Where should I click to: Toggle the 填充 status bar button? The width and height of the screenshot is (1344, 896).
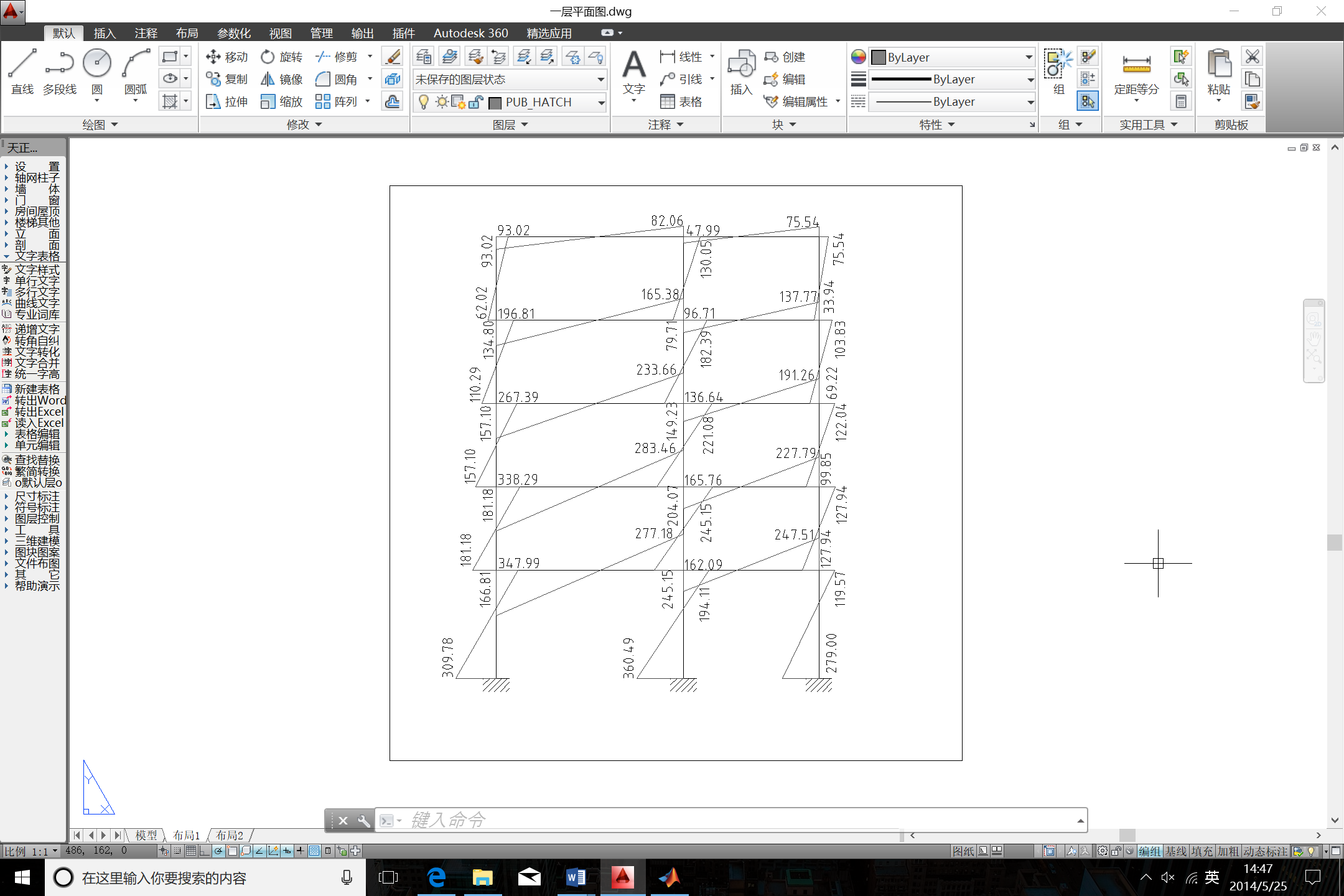(1201, 851)
